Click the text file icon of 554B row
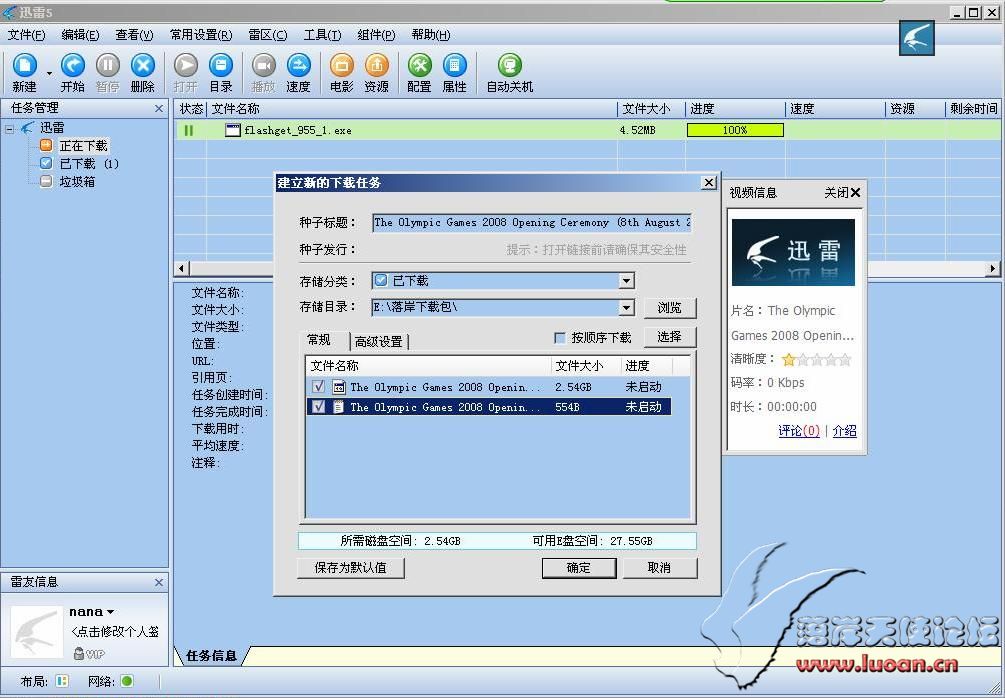1005x698 pixels. coord(338,406)
